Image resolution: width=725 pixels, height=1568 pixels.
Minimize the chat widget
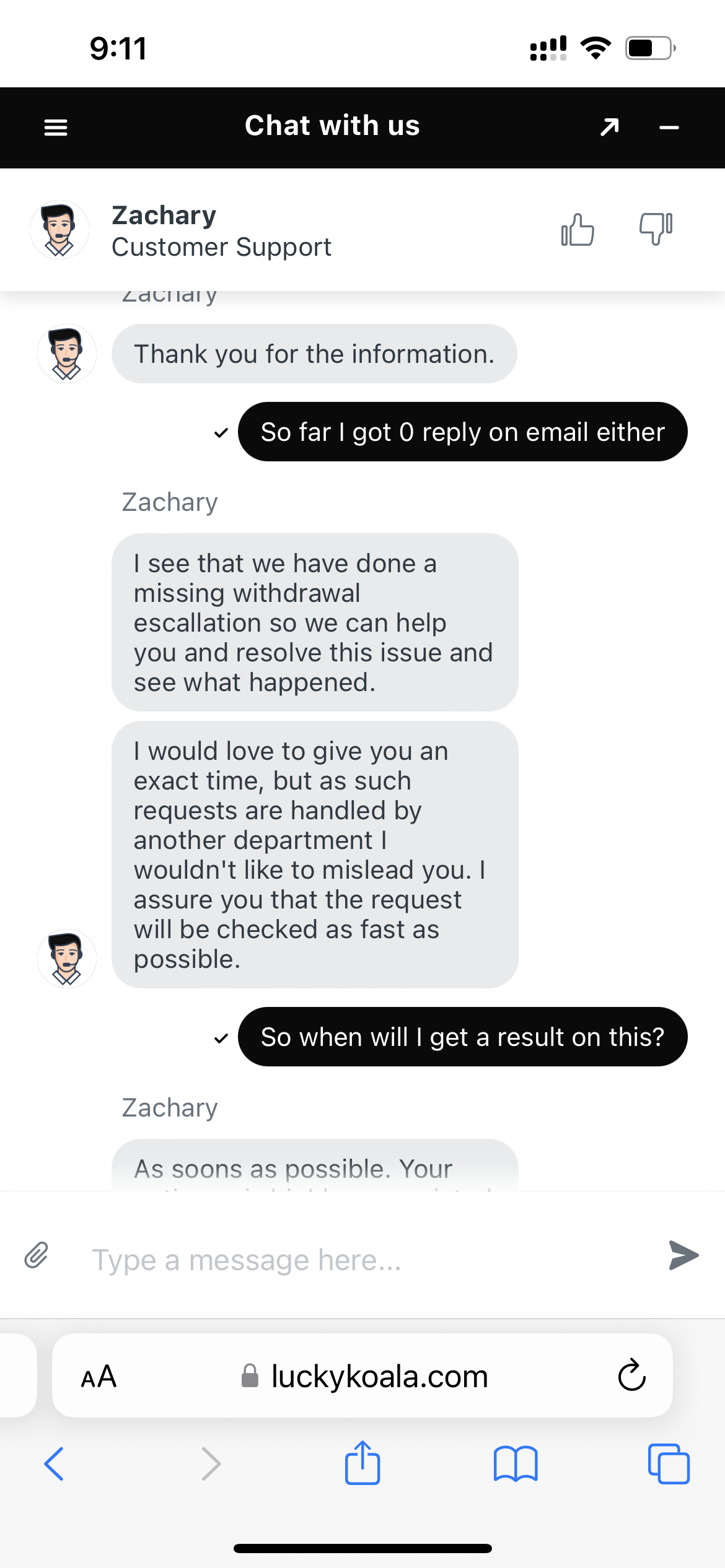click(669, 128)
